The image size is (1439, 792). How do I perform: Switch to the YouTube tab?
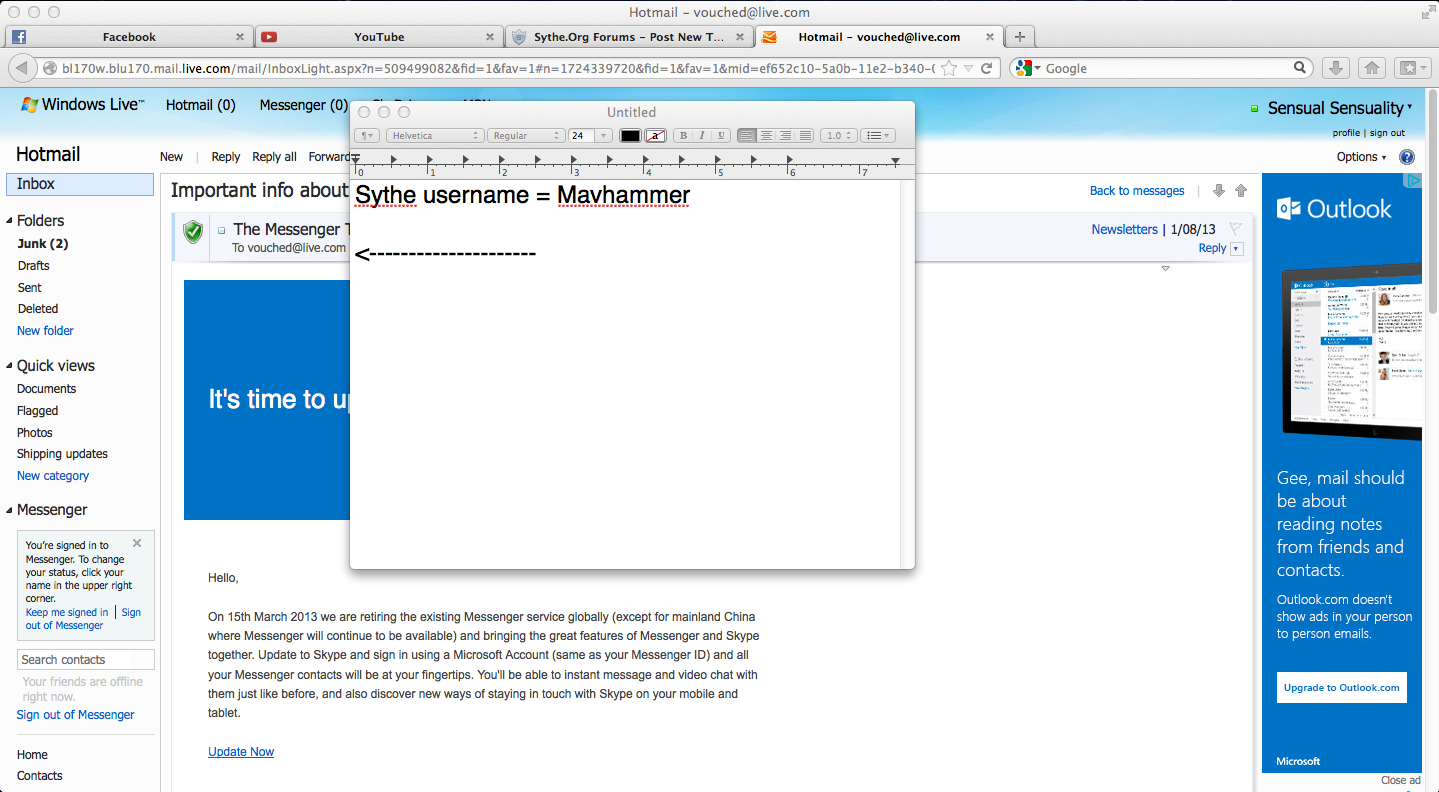(x=379, y=37)
